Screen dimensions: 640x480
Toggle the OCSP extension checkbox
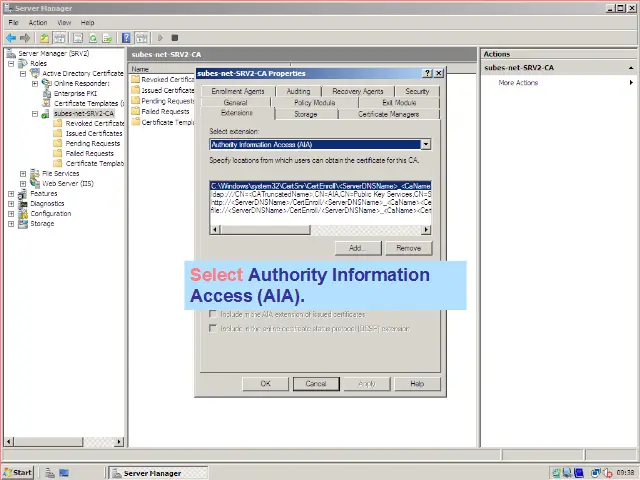(213, 328)
